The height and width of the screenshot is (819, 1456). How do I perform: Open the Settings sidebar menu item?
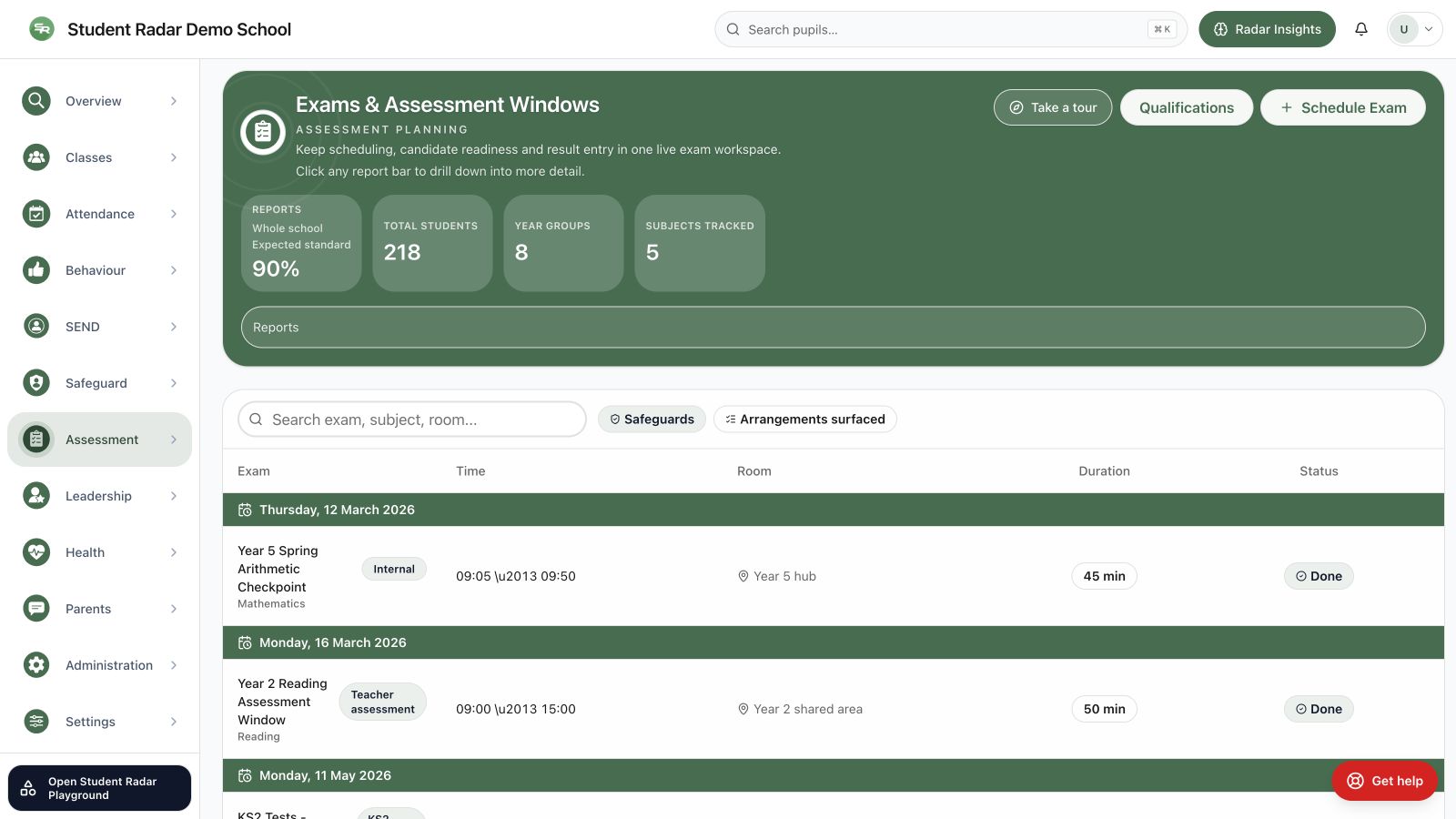[x=100, y=722]
